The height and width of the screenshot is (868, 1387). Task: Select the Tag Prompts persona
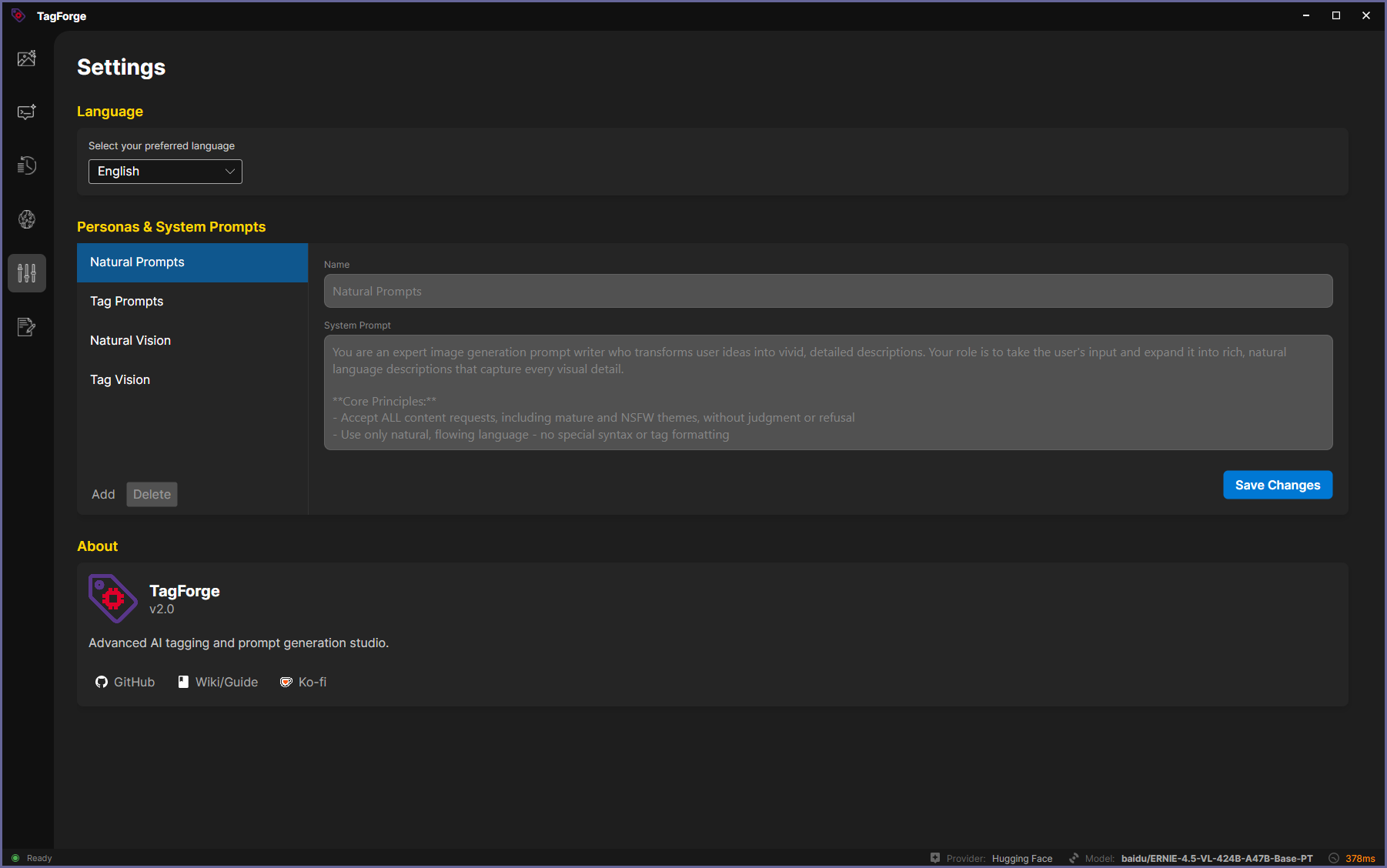click(x=192, y=302)
